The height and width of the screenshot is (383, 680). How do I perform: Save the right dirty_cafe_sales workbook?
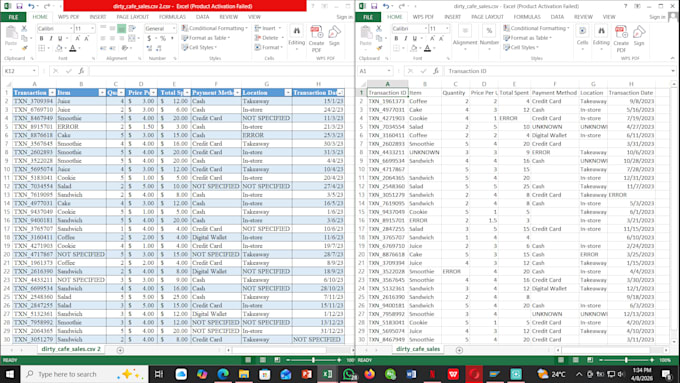pyautogui.click(x=374, y=6)
